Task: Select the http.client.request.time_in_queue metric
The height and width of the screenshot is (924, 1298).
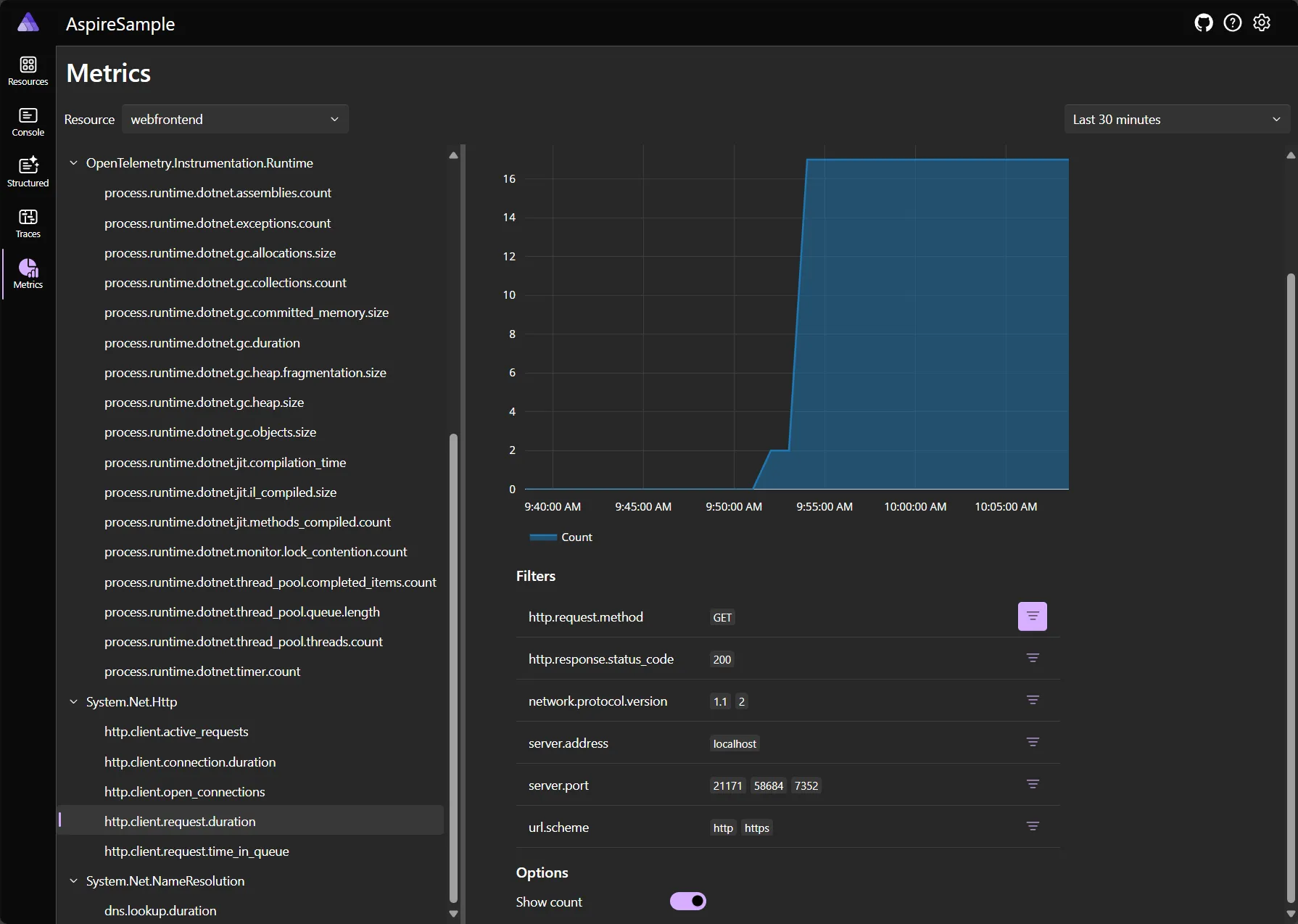Action: [x=196, y=851]
